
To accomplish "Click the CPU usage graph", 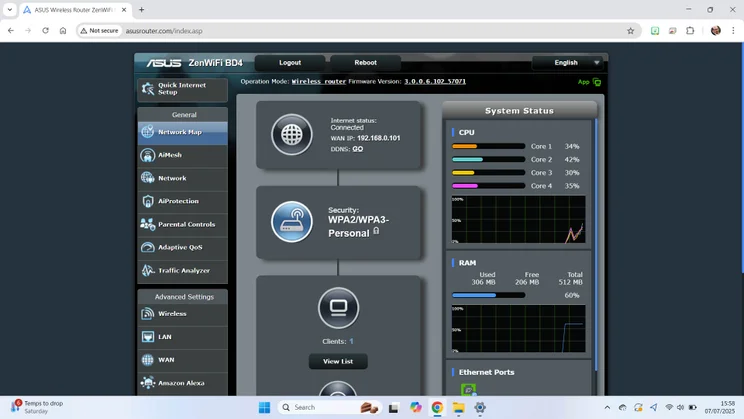I will (518, 220).
